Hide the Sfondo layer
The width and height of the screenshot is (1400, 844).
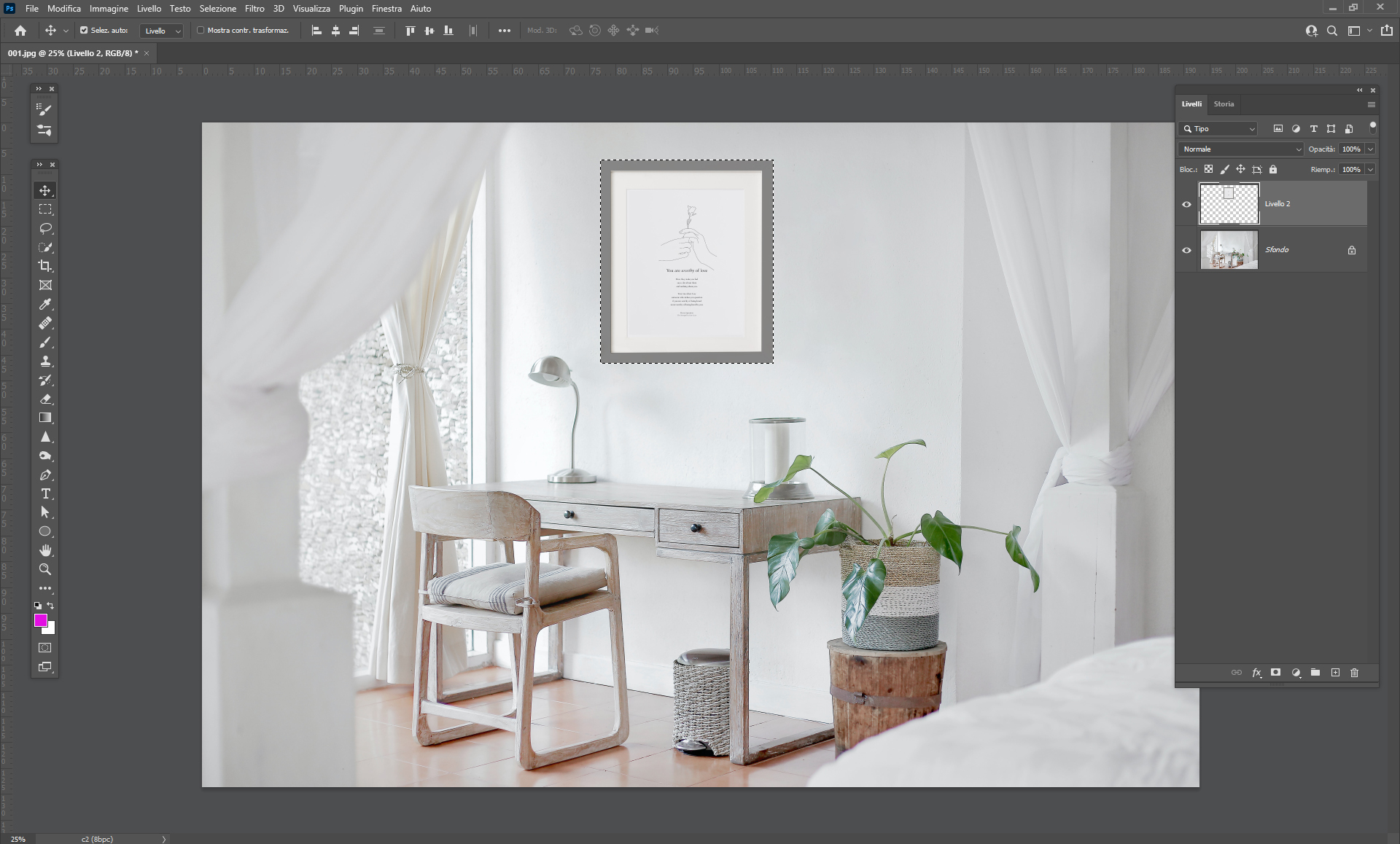coord(1186,250)
